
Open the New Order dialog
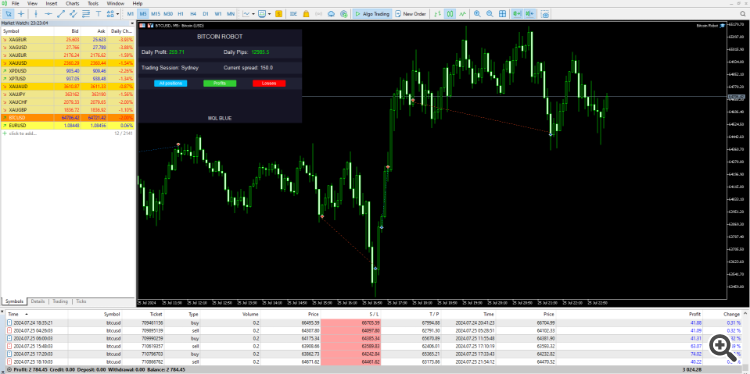pyautogui.click(x=410, y=14)
